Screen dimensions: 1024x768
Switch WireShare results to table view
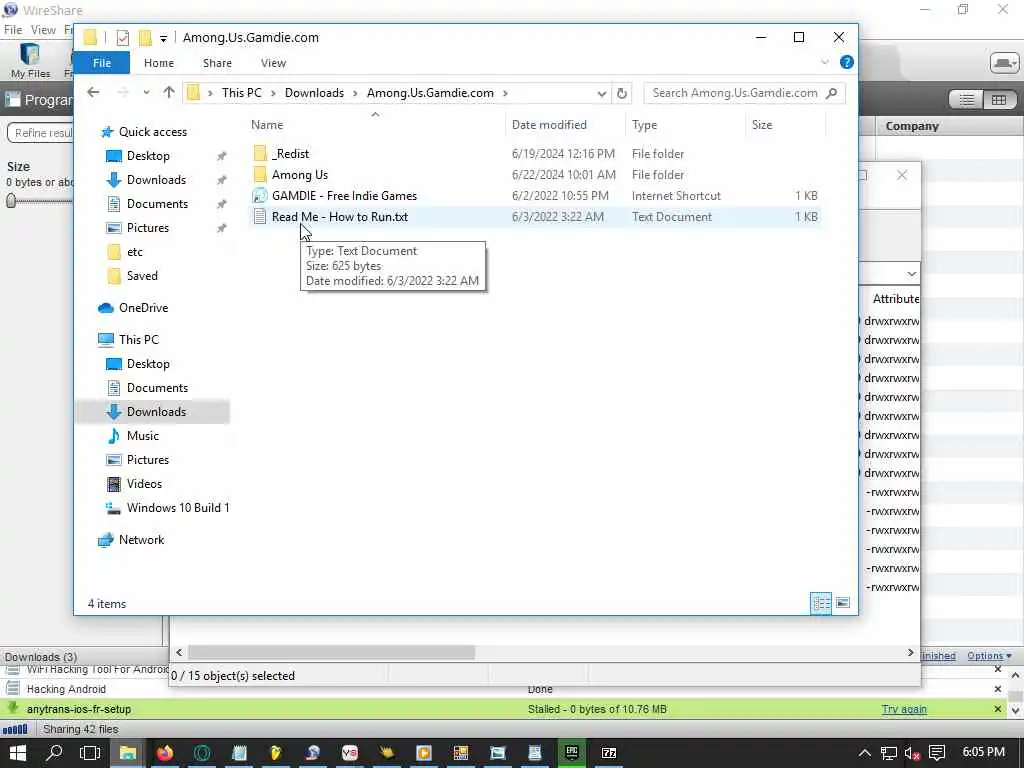pos(999,99)
